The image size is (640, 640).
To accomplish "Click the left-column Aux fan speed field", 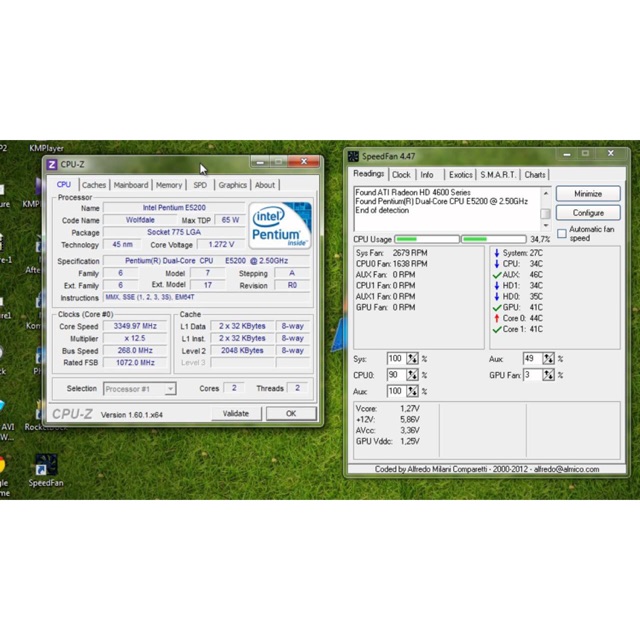I will click(x=396, y=391).
